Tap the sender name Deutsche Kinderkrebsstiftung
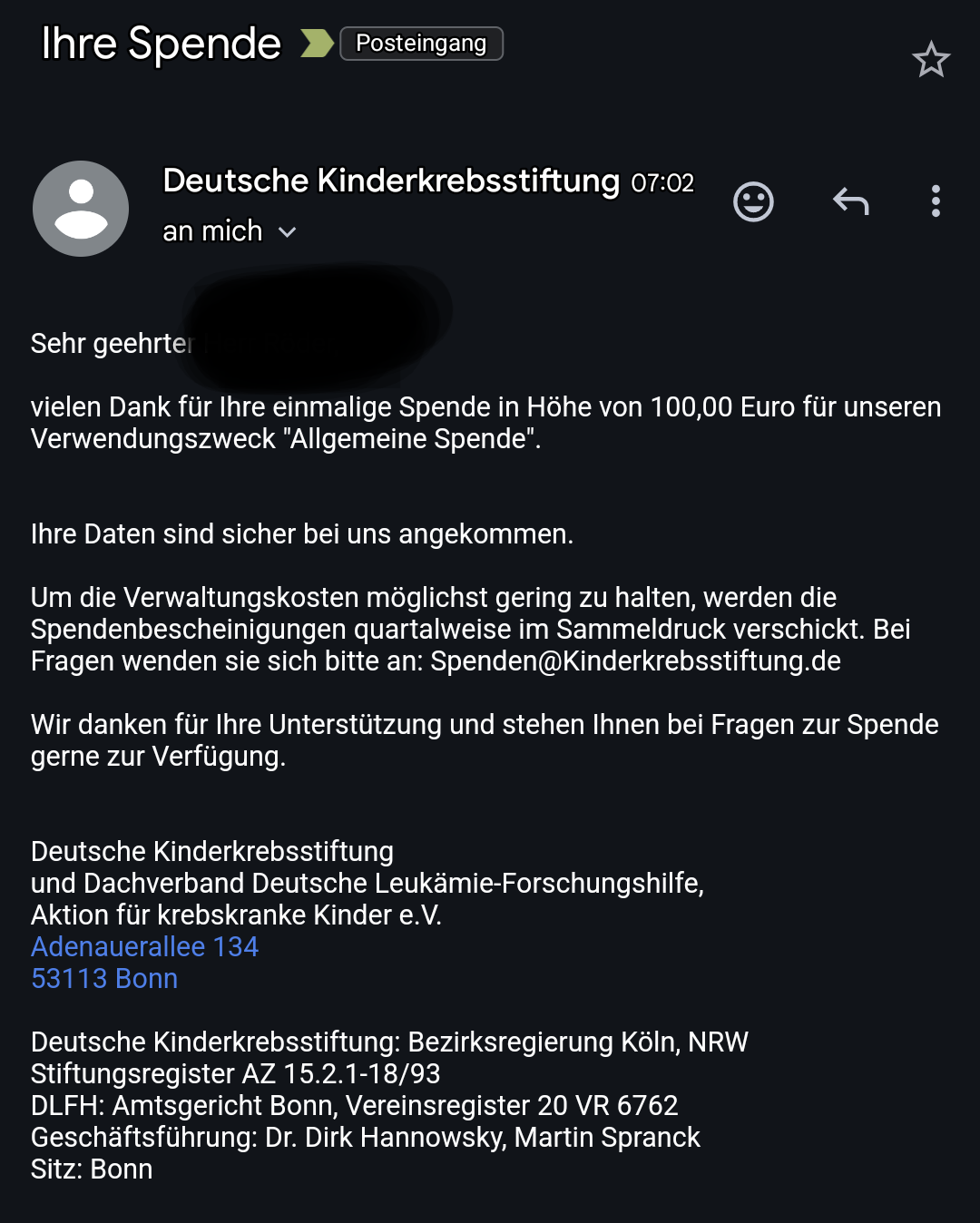The image size is (980, 1223). coord(391,181)
